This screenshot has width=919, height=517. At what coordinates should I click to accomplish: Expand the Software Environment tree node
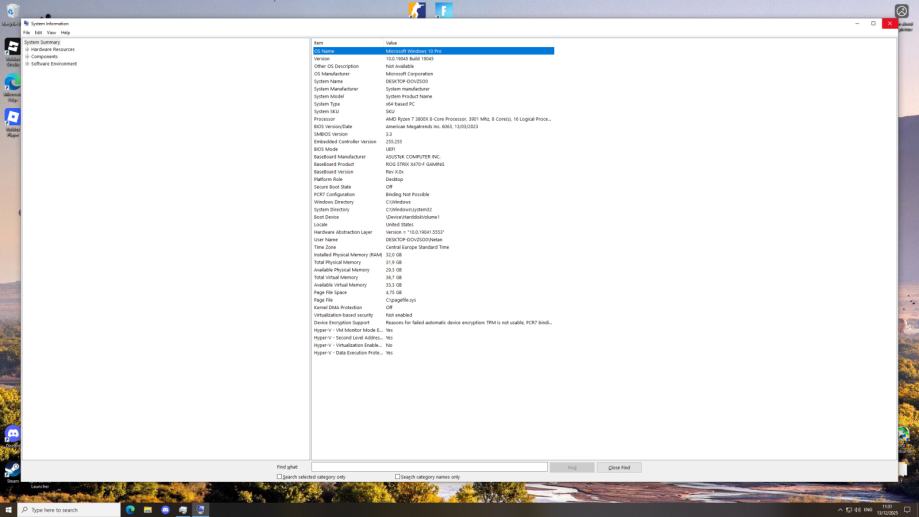[x=27, y=64]
